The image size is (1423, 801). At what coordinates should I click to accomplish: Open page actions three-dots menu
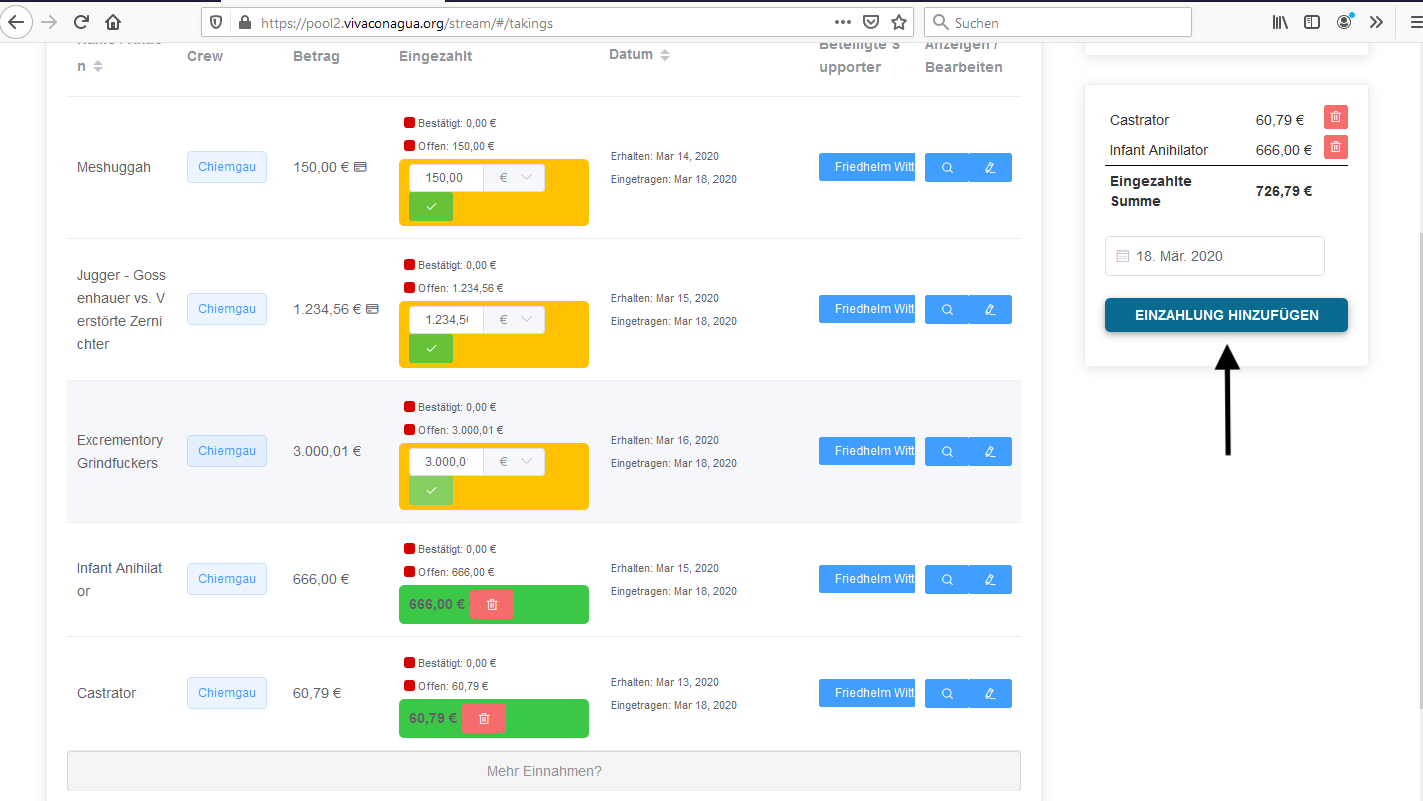click(x=842, y=22)
